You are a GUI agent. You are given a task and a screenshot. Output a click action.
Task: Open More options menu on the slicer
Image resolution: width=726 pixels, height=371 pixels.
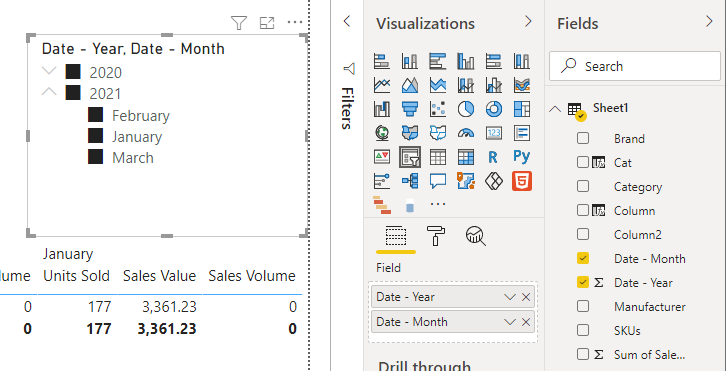[295, 22]
